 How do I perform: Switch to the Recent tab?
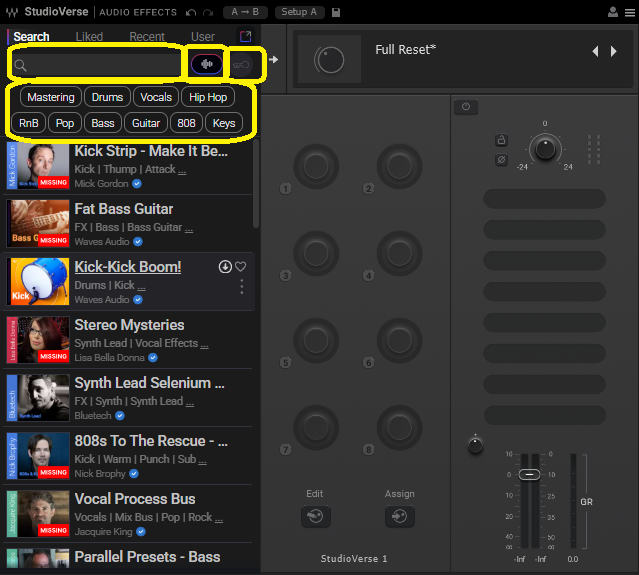(x=147, y=37)
